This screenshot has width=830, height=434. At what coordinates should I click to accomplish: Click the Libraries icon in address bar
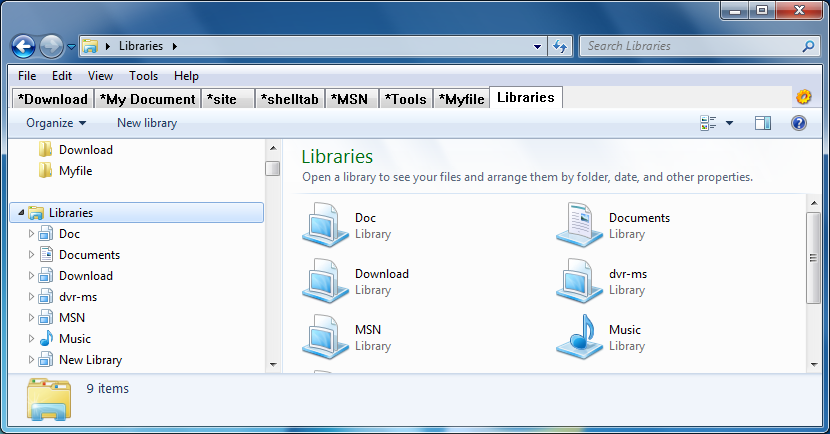(91, 47)
